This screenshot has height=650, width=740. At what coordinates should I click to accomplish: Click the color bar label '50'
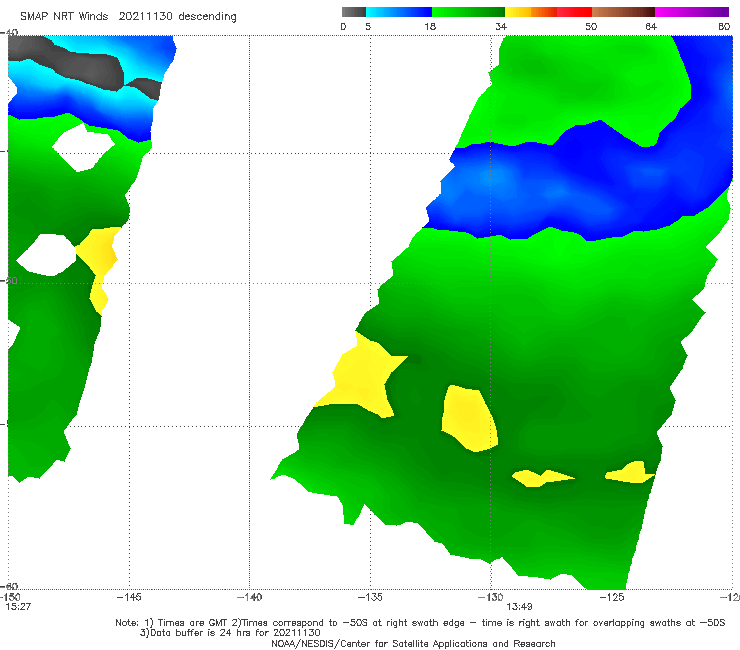pos(591,26)
